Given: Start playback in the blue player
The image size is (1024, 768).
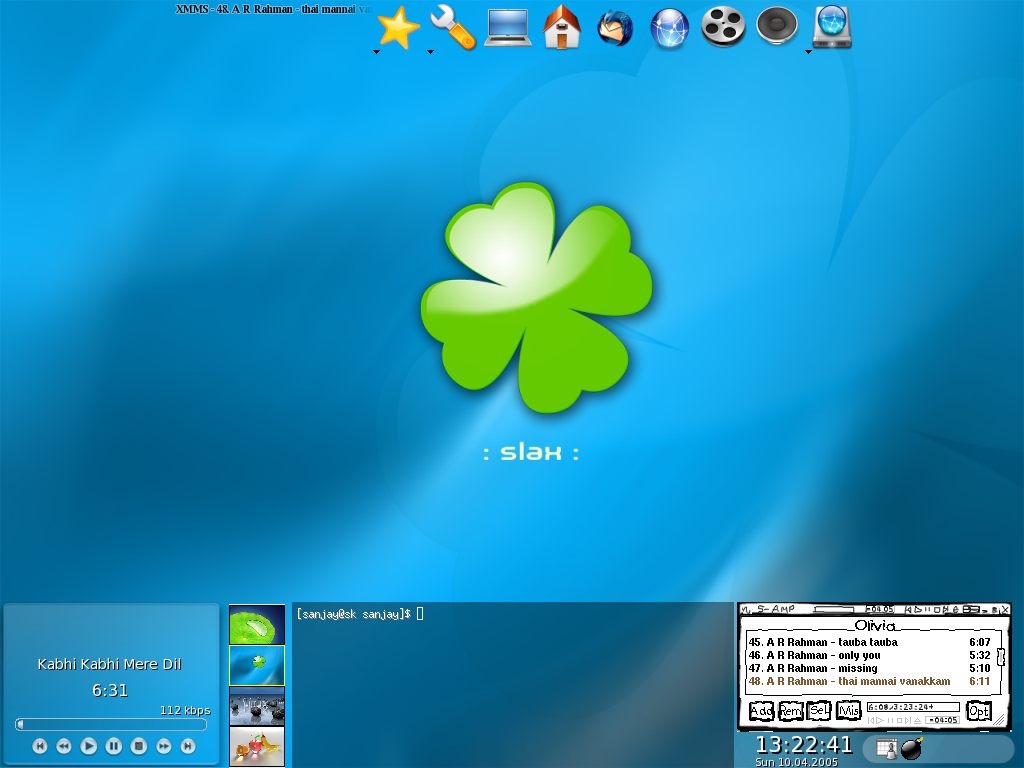Looking at the screenshot, I should 89,745.
